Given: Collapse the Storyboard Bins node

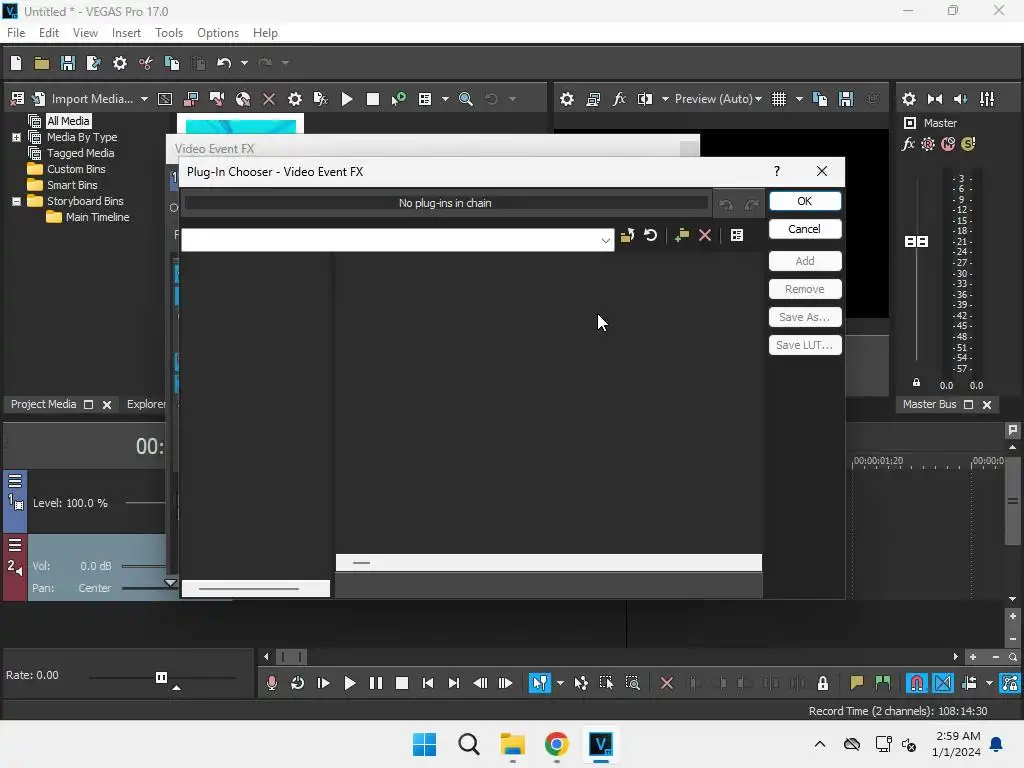Looking at the screenshot, I should pyautogui.click(x=16, y=201).
